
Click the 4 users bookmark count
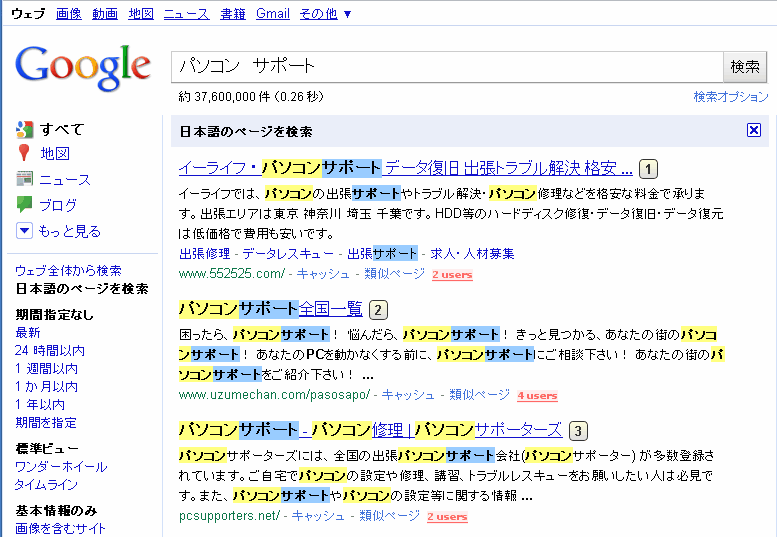[537, 396]
